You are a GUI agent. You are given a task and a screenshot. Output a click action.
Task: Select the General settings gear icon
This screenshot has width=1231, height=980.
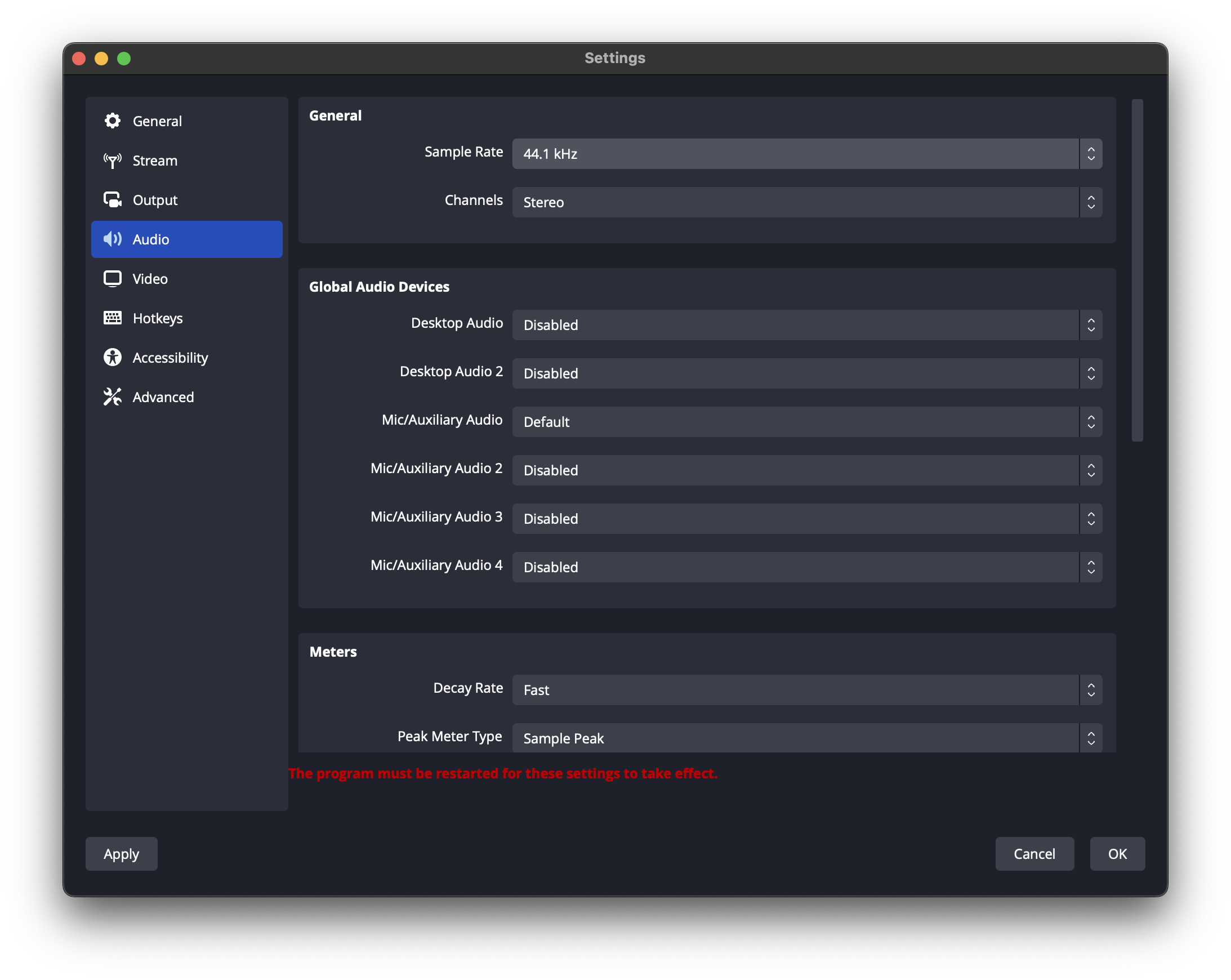(113, 121)
